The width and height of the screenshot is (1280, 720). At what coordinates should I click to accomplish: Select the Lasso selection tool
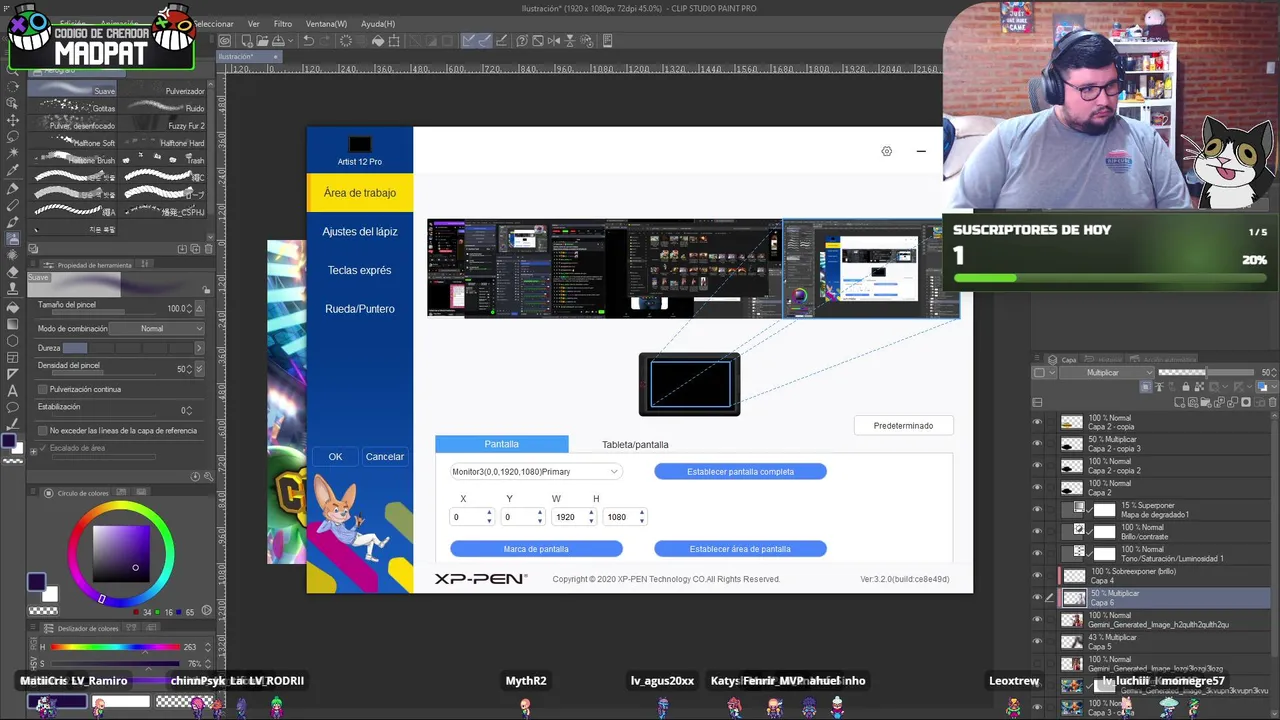click(12, 136)
